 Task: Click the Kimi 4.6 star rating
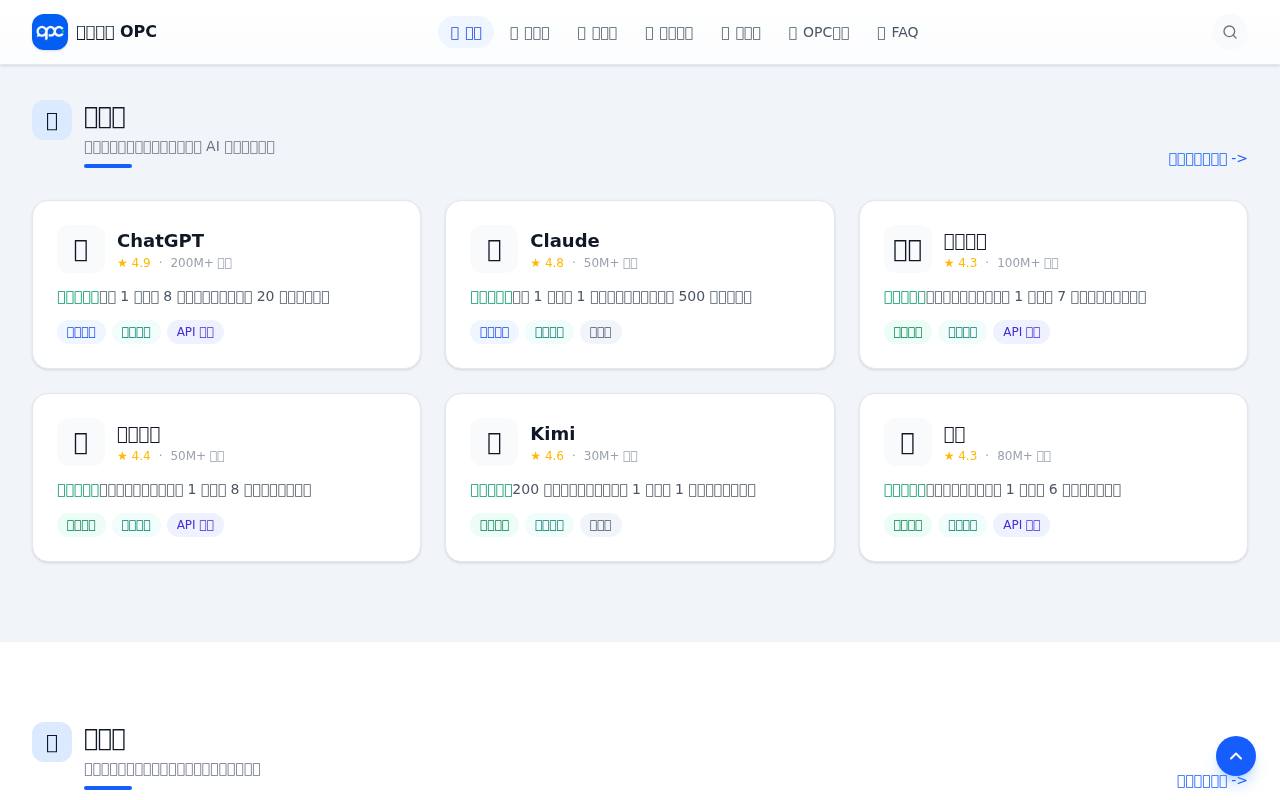point(547,456)
